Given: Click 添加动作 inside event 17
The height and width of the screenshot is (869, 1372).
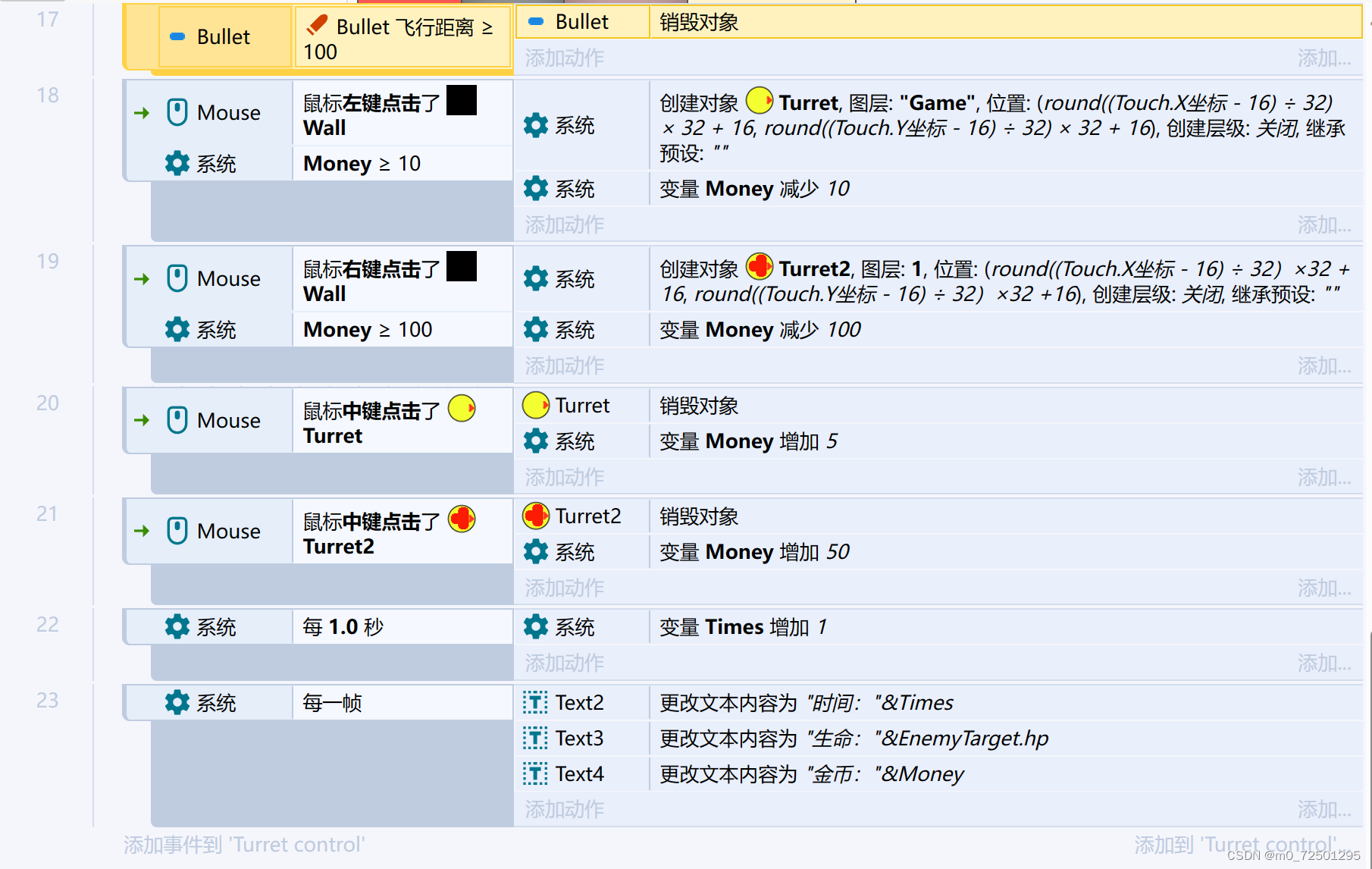Looking at the screenshot, I should (562, 58).
